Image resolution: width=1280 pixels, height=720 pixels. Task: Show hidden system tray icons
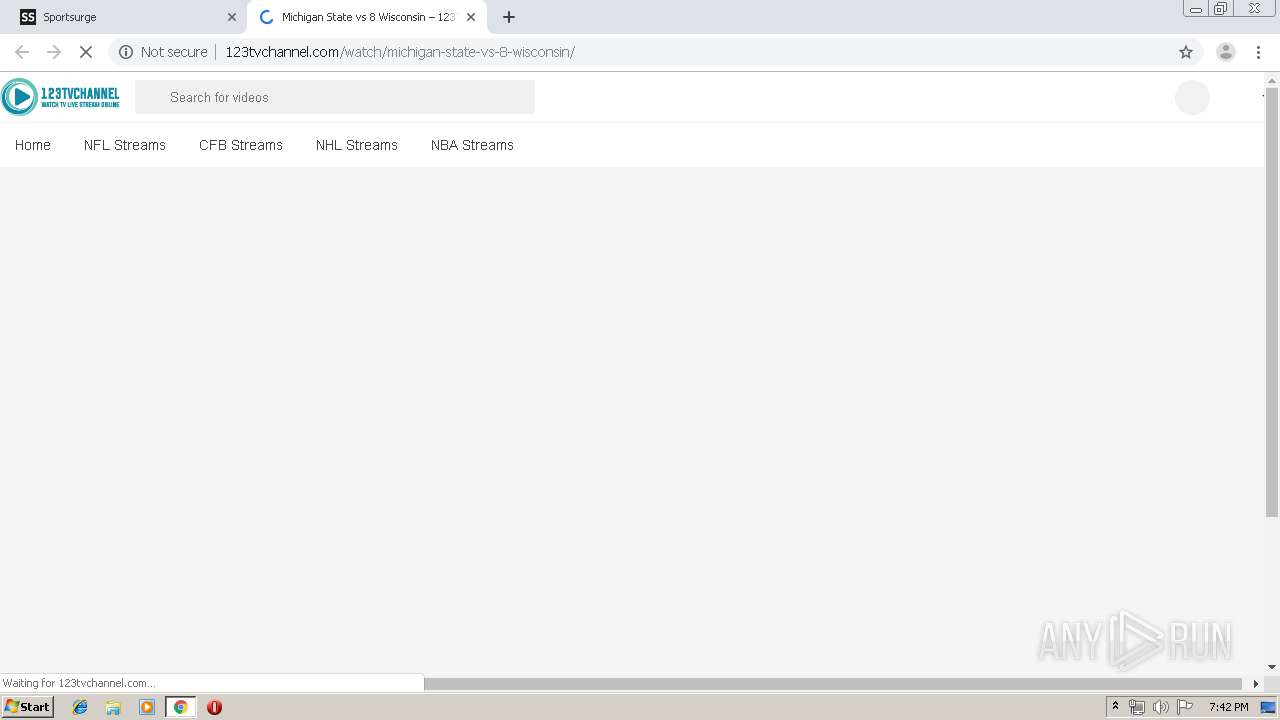[1115, 707]
